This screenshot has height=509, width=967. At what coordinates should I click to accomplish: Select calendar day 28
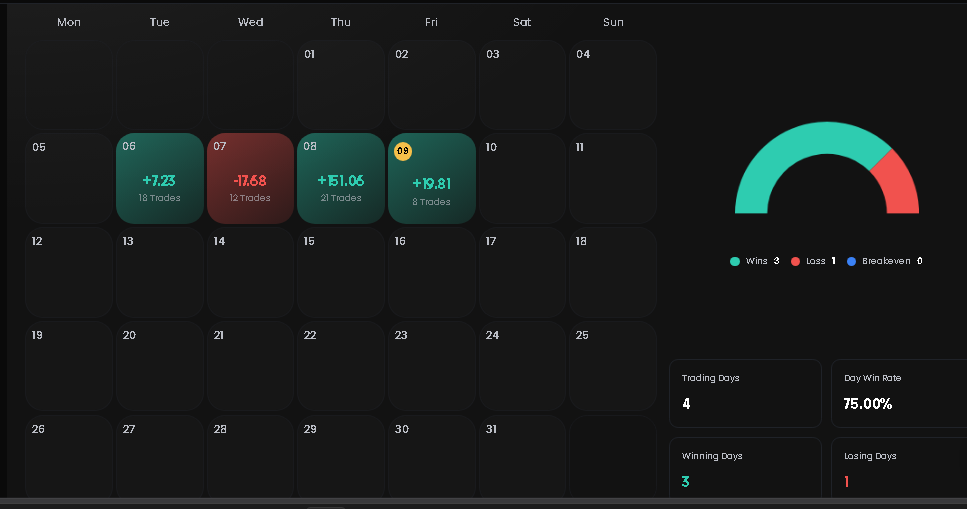click(x=250, y=457)
